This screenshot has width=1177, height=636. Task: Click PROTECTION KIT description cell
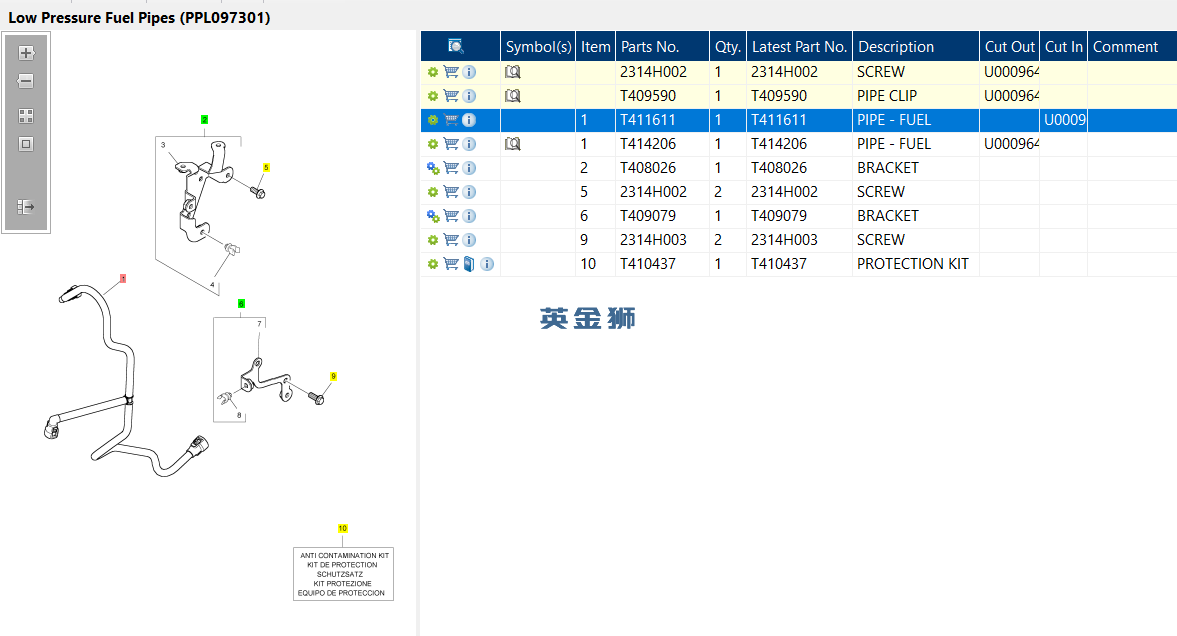[x=916, y=264]
